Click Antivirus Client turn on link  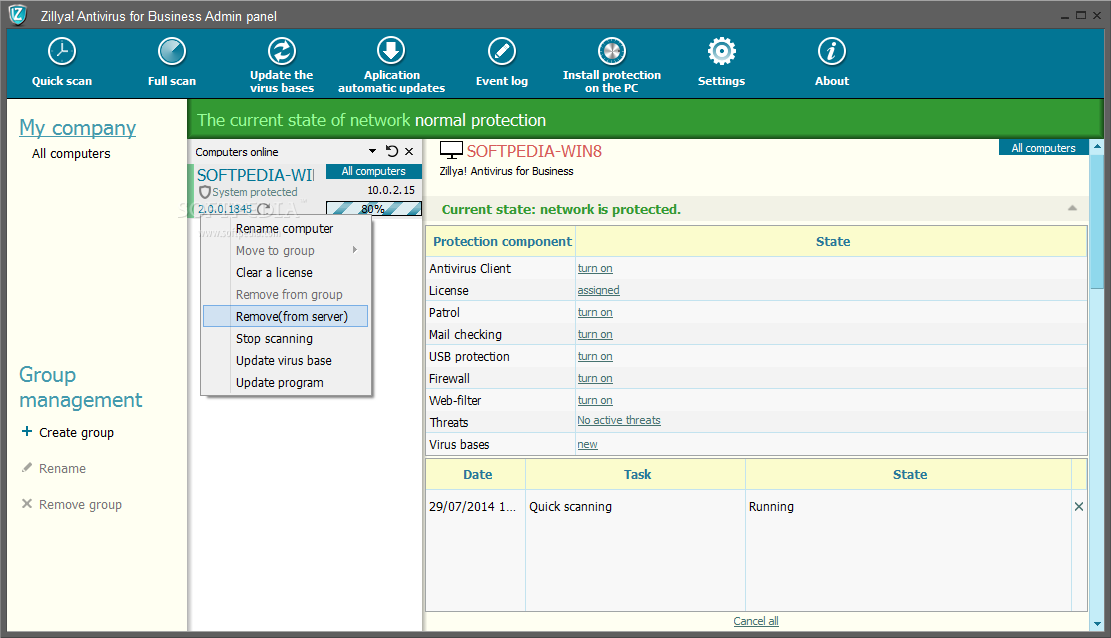pos(594,268)
